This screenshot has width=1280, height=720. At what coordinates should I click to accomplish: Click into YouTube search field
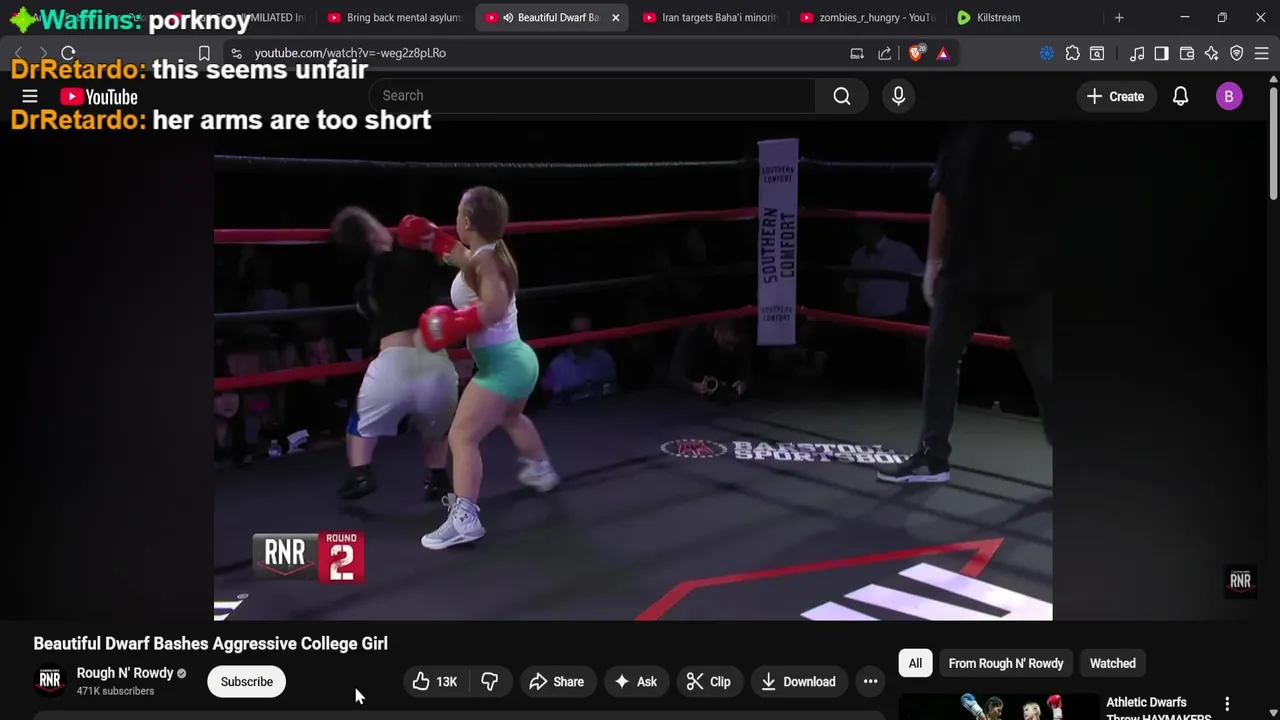click(x=592, y=96)
